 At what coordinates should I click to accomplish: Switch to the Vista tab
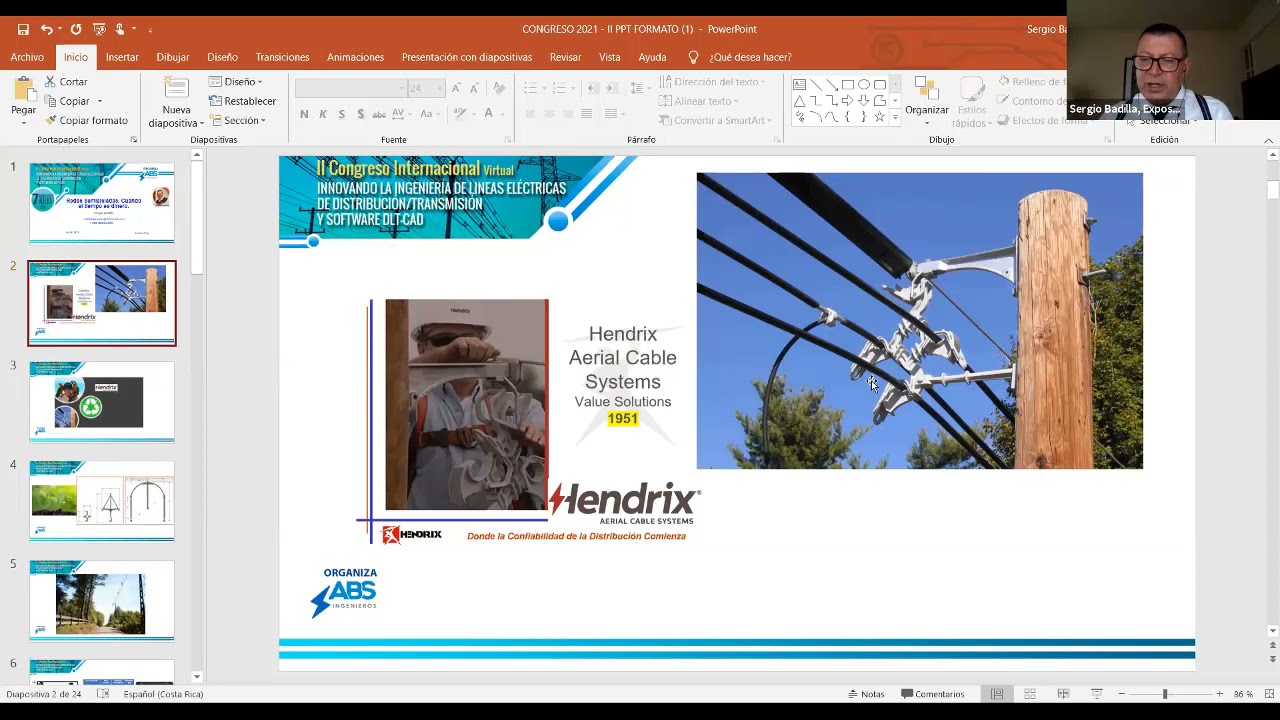[610, 57]
